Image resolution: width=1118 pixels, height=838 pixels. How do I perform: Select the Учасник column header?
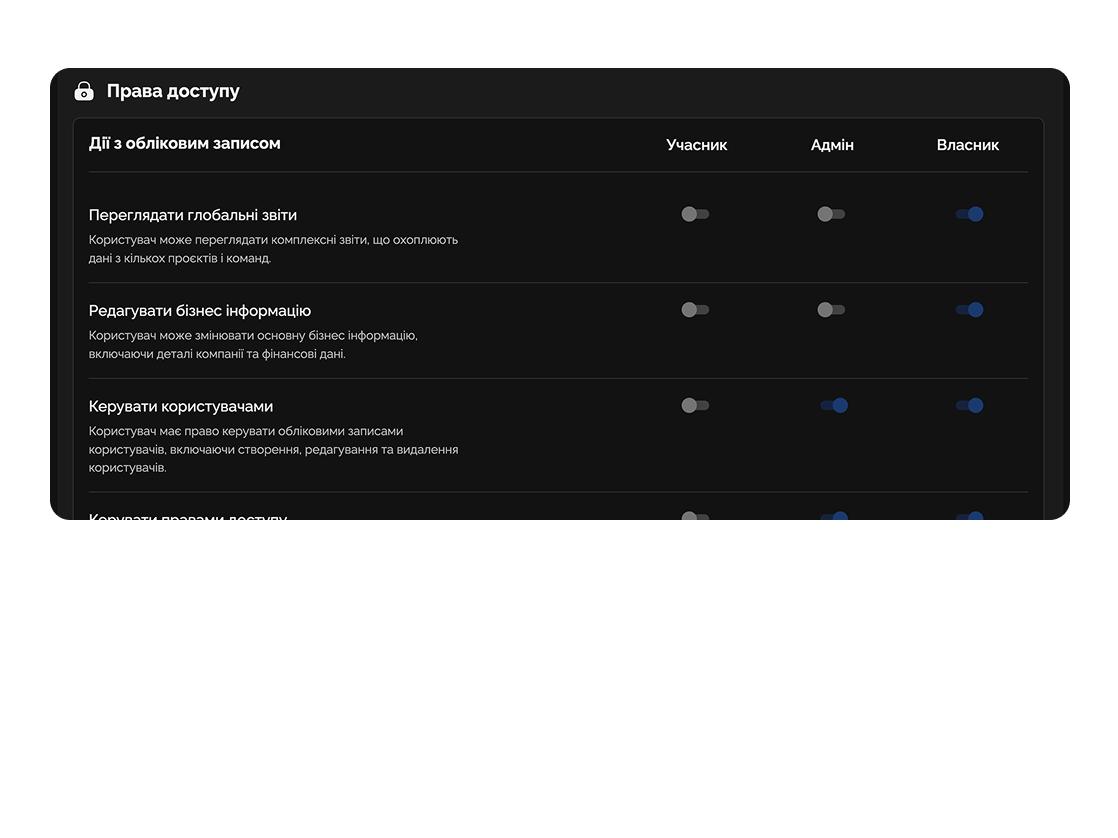pyautogui.click(x=697, y=145)
